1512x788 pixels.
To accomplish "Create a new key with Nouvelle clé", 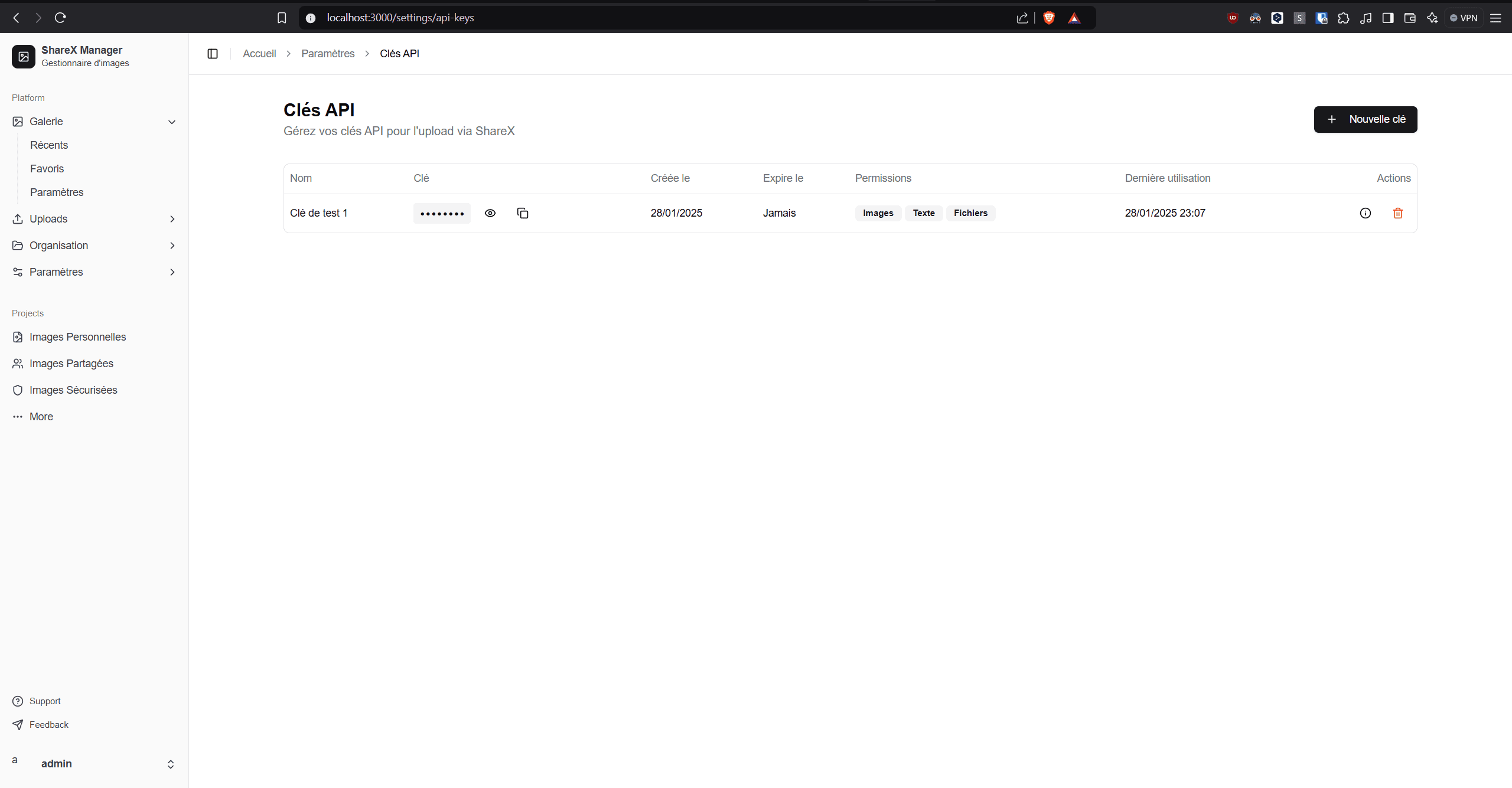I will coord(1366,119).
